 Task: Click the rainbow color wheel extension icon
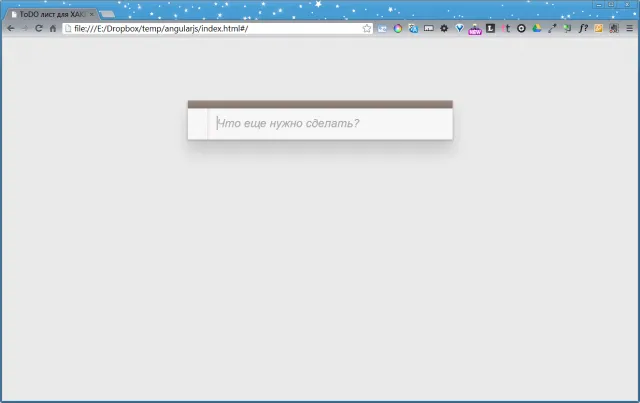tap(398, 29)
